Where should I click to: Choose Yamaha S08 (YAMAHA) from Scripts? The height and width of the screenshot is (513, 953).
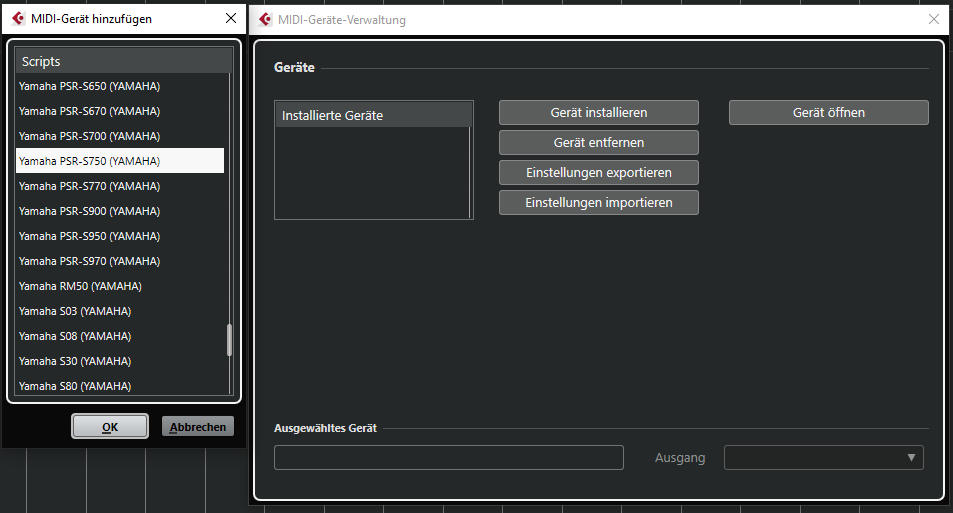(120, 336)
